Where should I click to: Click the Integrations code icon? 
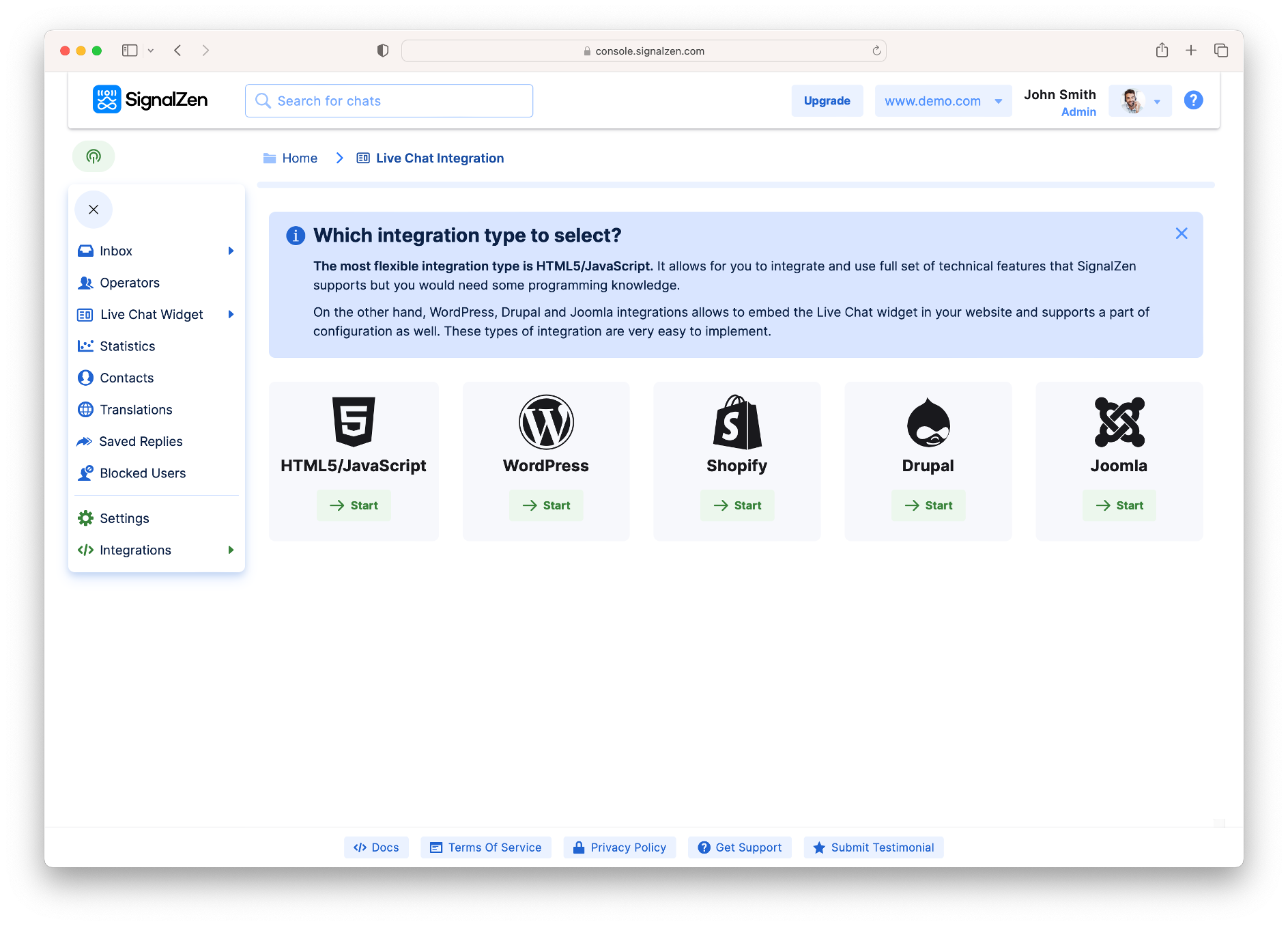click(85, 550)
